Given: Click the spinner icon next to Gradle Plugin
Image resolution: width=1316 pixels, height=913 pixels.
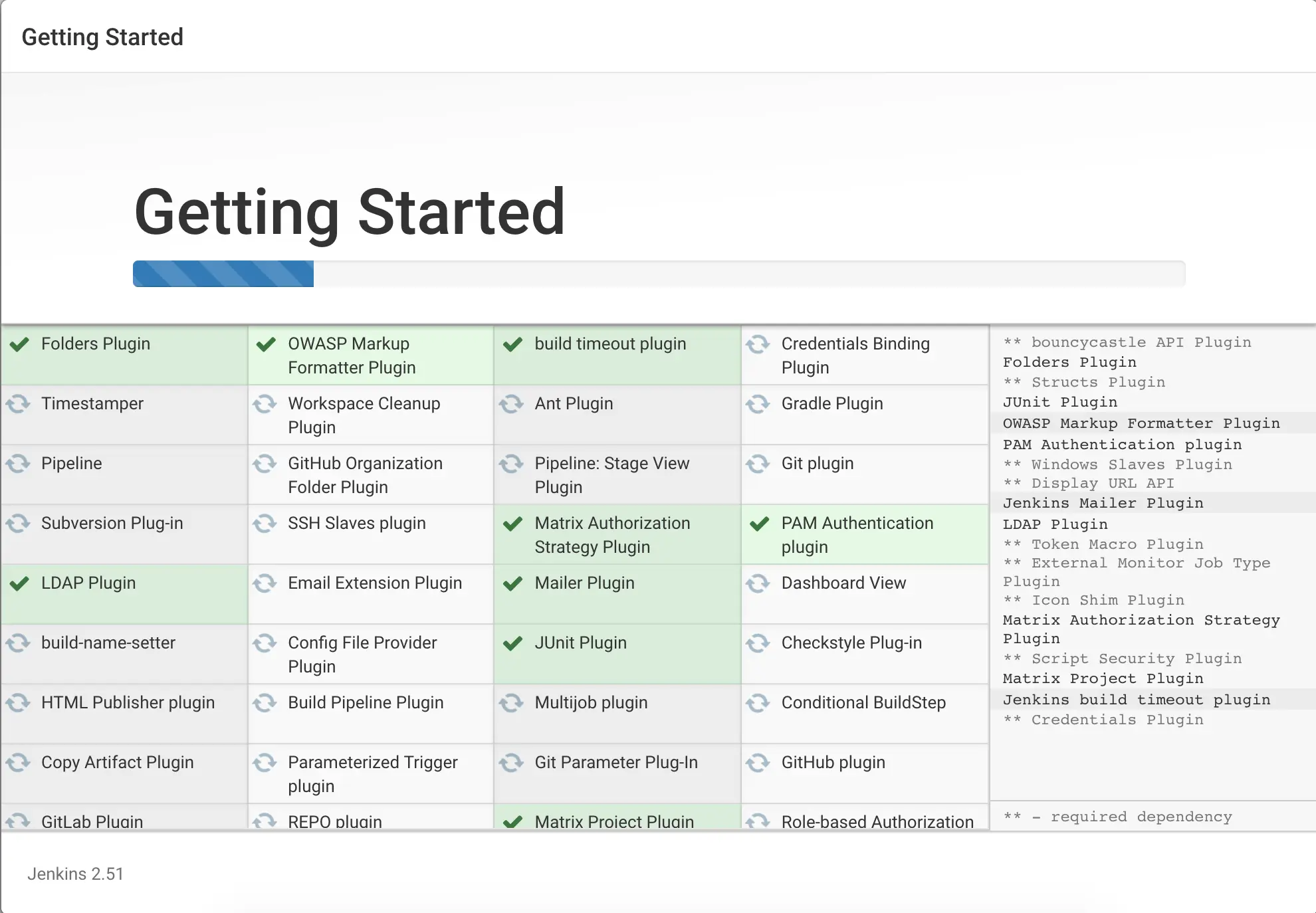Looking at the screenshot, I should click(x=758, y=403).
